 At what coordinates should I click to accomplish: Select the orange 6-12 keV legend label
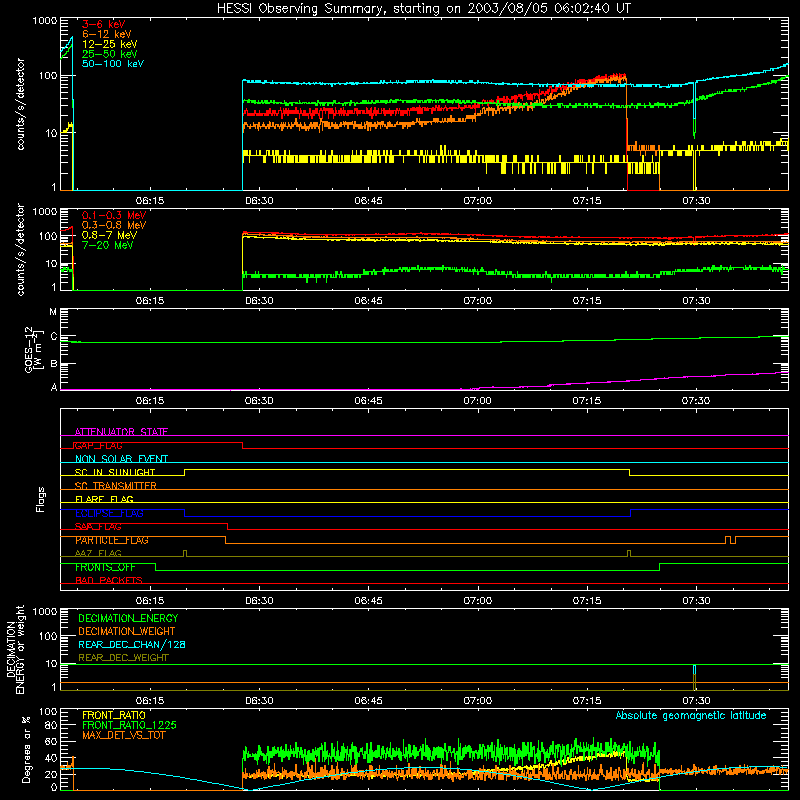[107, 34]
